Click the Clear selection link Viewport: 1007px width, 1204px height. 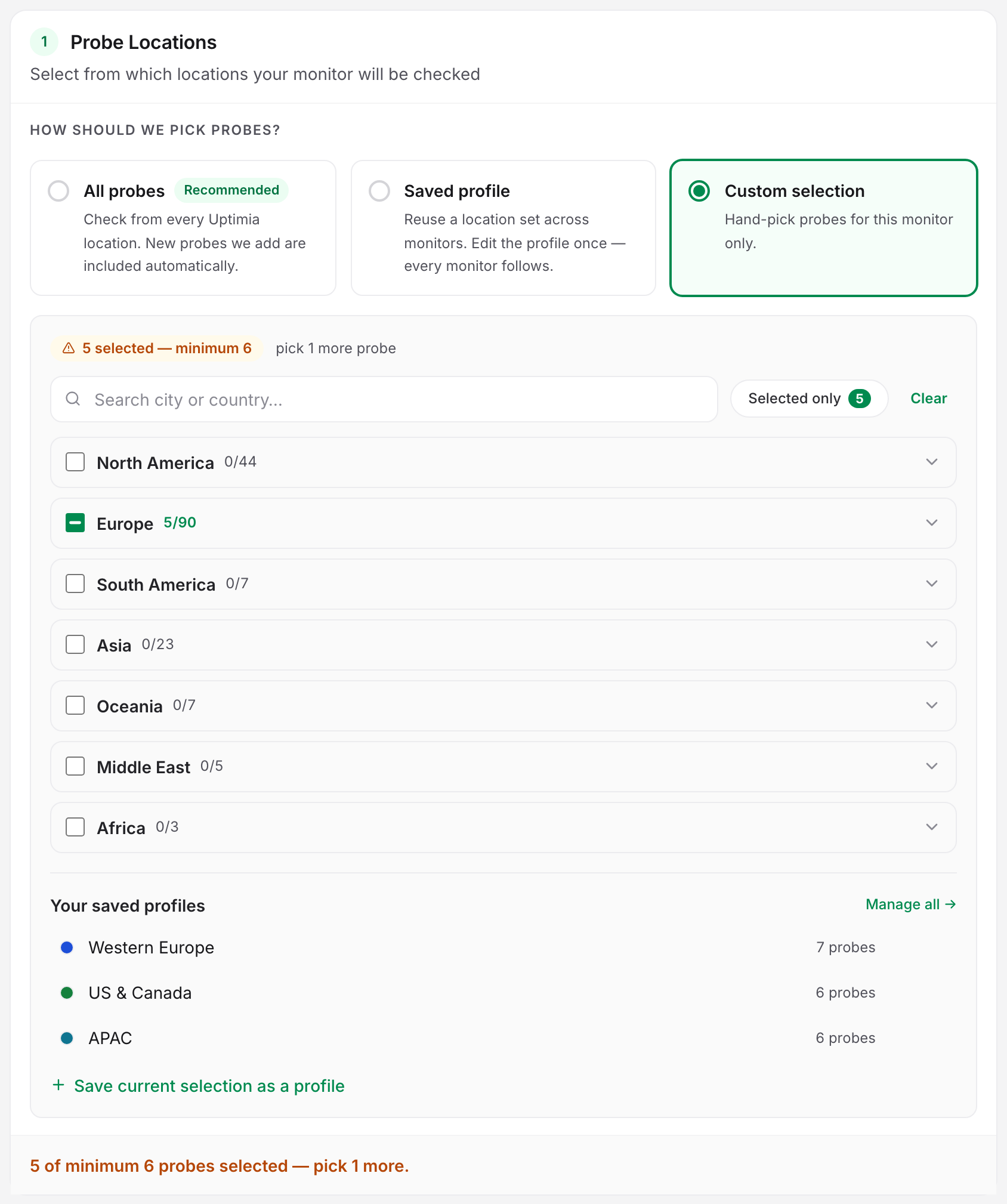coord(928,399)
